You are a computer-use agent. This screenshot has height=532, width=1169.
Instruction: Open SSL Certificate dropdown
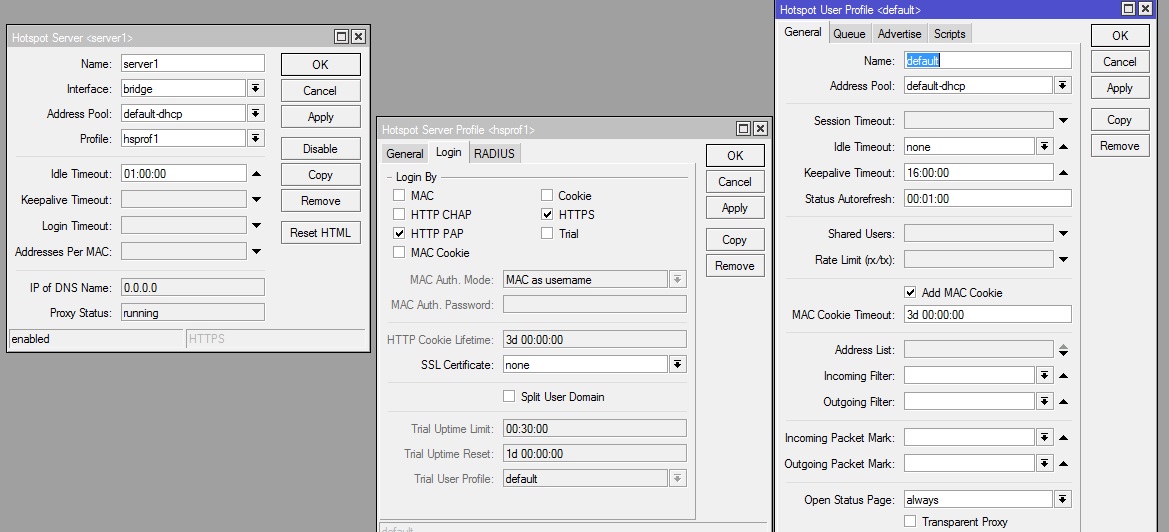[678, 364]
